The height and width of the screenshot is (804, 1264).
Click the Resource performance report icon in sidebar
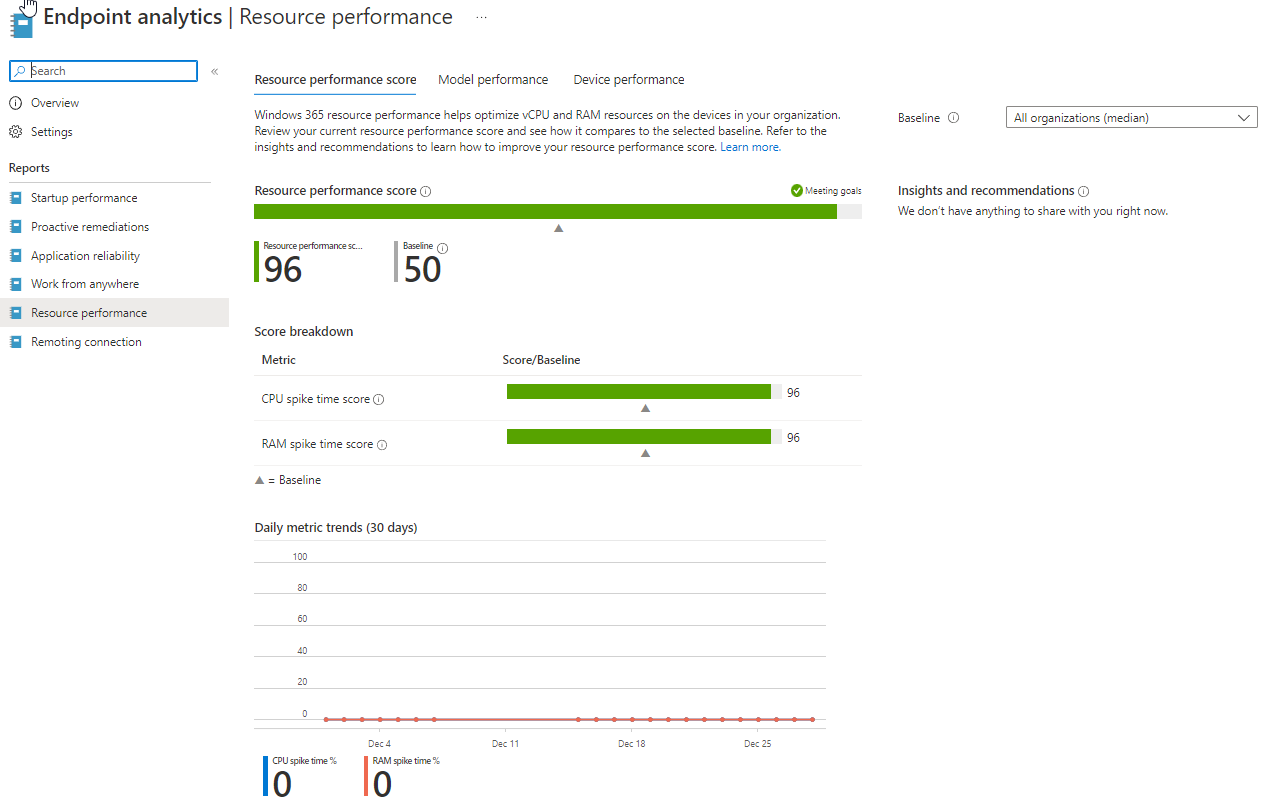(x=15, y=313)
